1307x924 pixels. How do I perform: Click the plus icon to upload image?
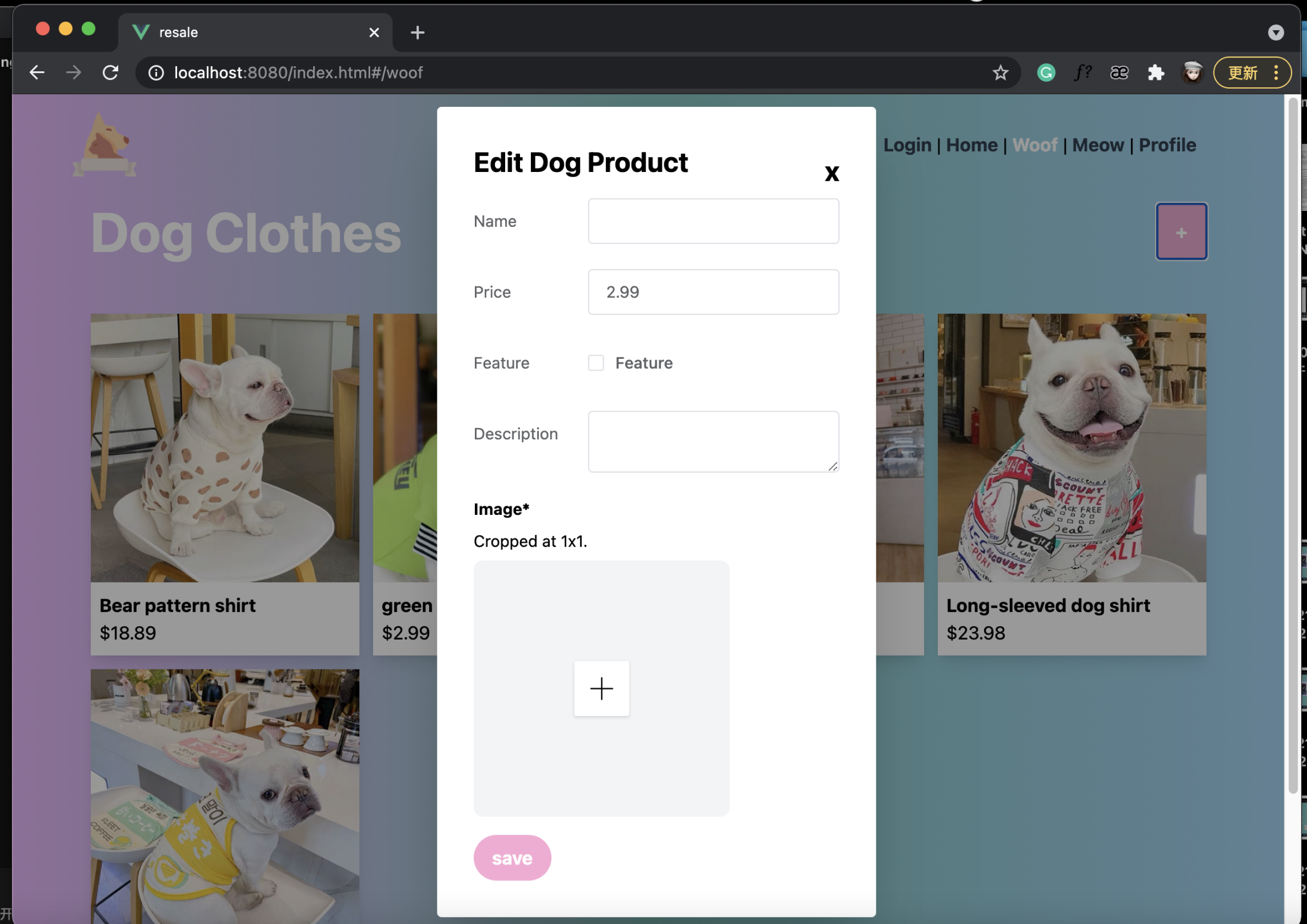click(x=601, y=688)
